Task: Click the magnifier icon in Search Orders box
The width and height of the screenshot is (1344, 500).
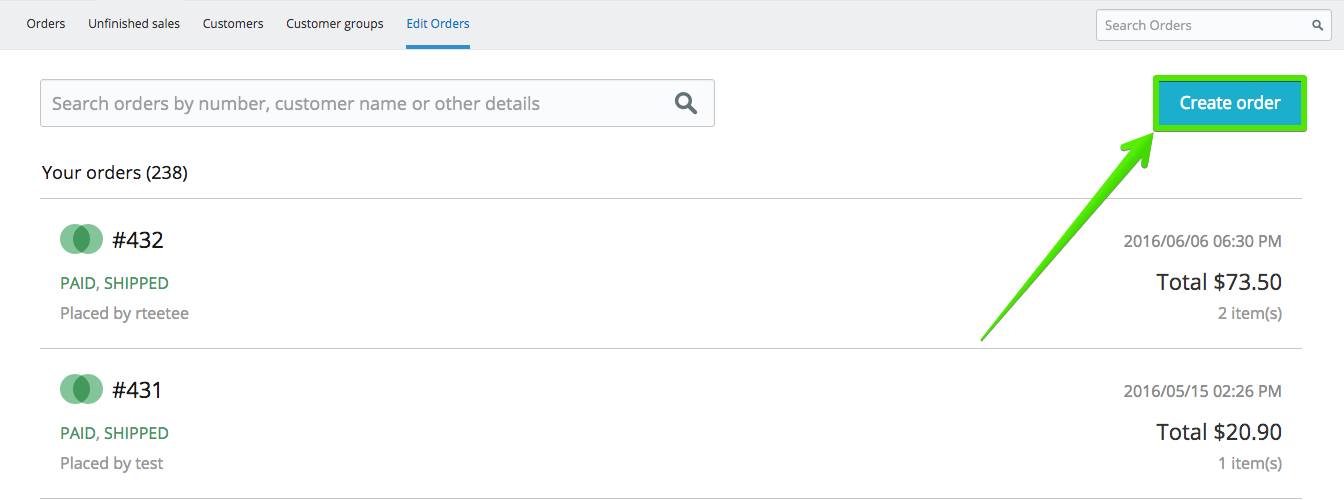Action: [x=1318, y=26]
